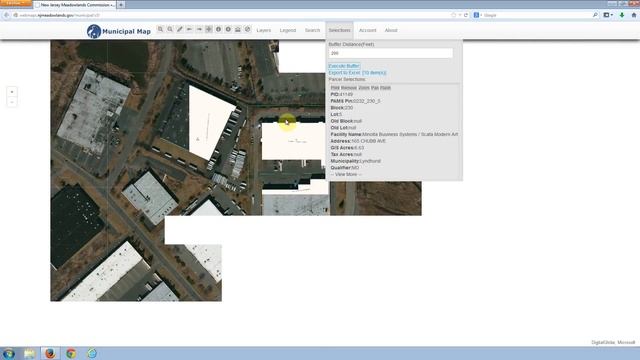Open File Explorer from taskbar
This screenshot has width=640, height=360.
coord(29,353)
